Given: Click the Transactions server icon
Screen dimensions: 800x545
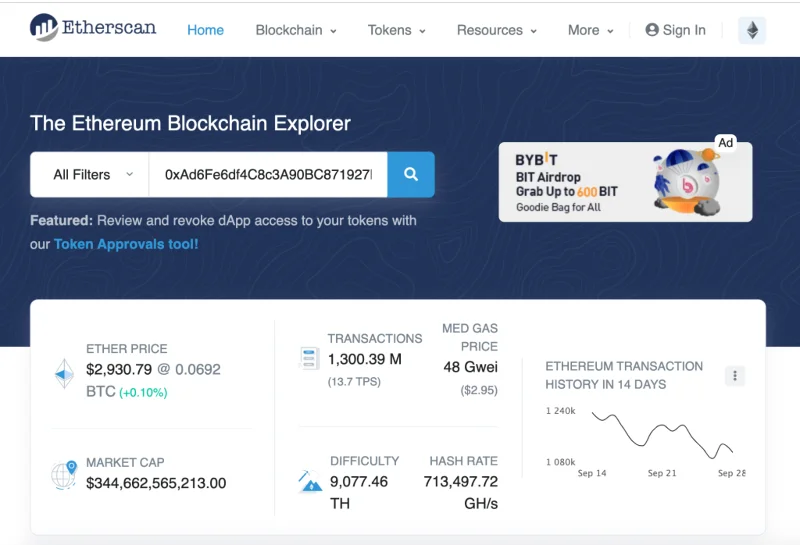Looking at the screenshot, I should coord(309,358).
